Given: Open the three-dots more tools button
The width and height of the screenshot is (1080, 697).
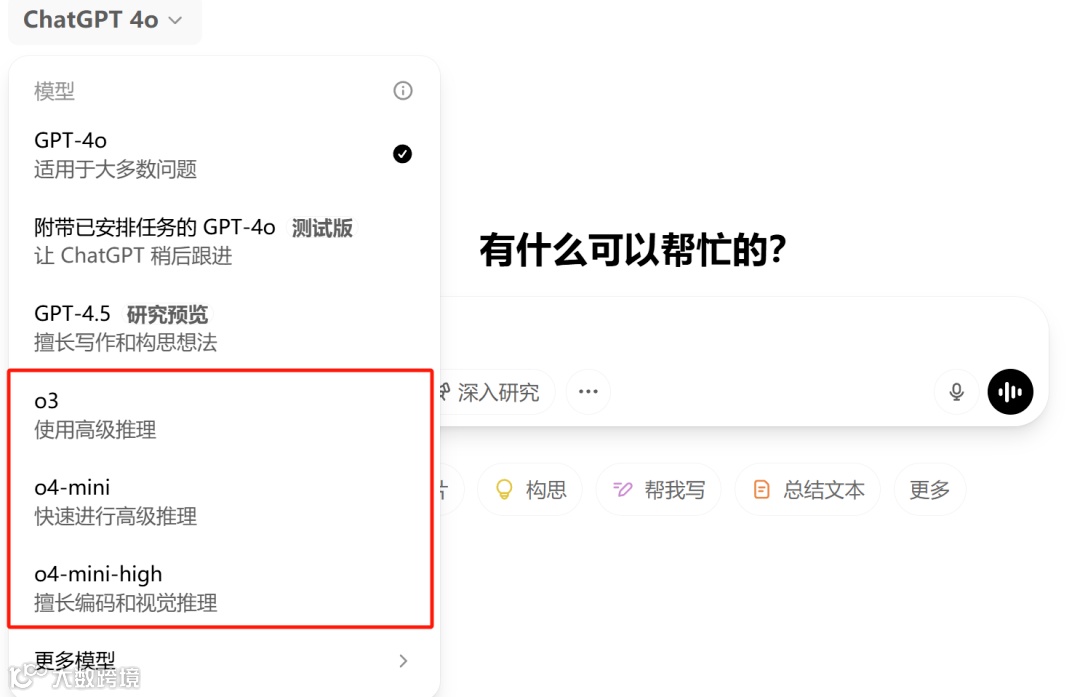Looking at the screenshot, I should pos(588,392).
